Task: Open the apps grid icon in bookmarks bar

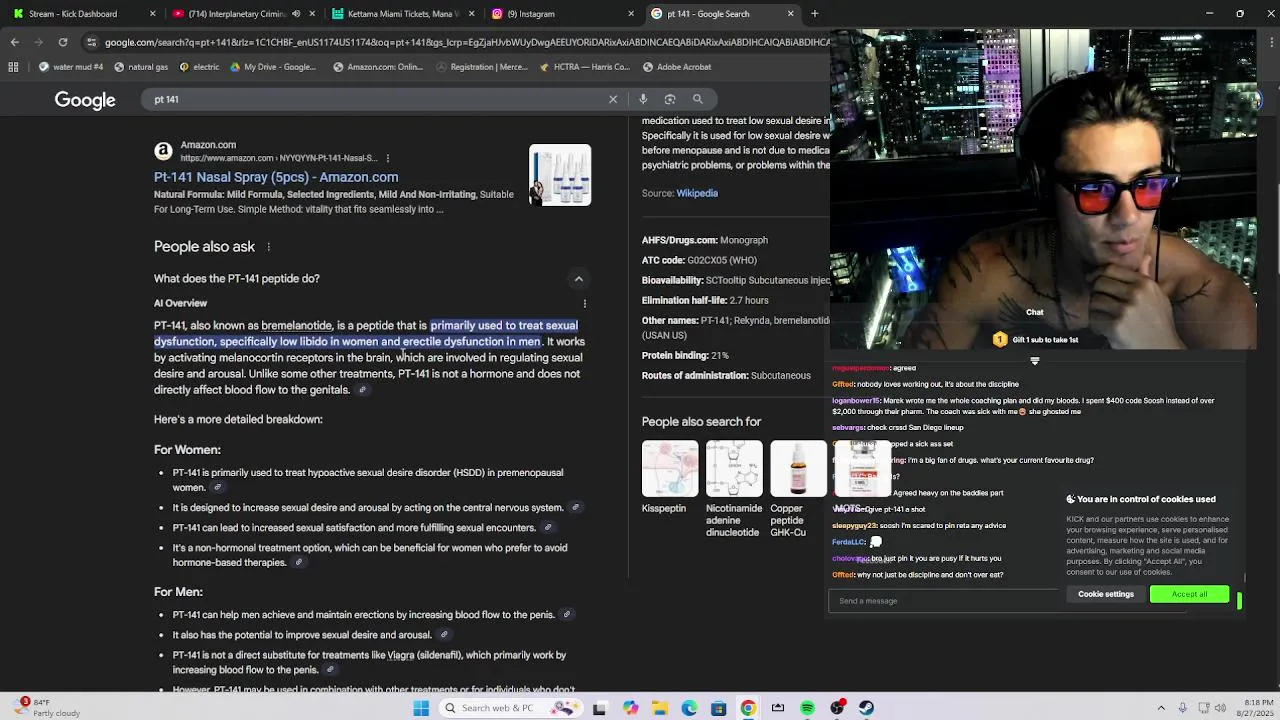Action: (x=13, y=67)
